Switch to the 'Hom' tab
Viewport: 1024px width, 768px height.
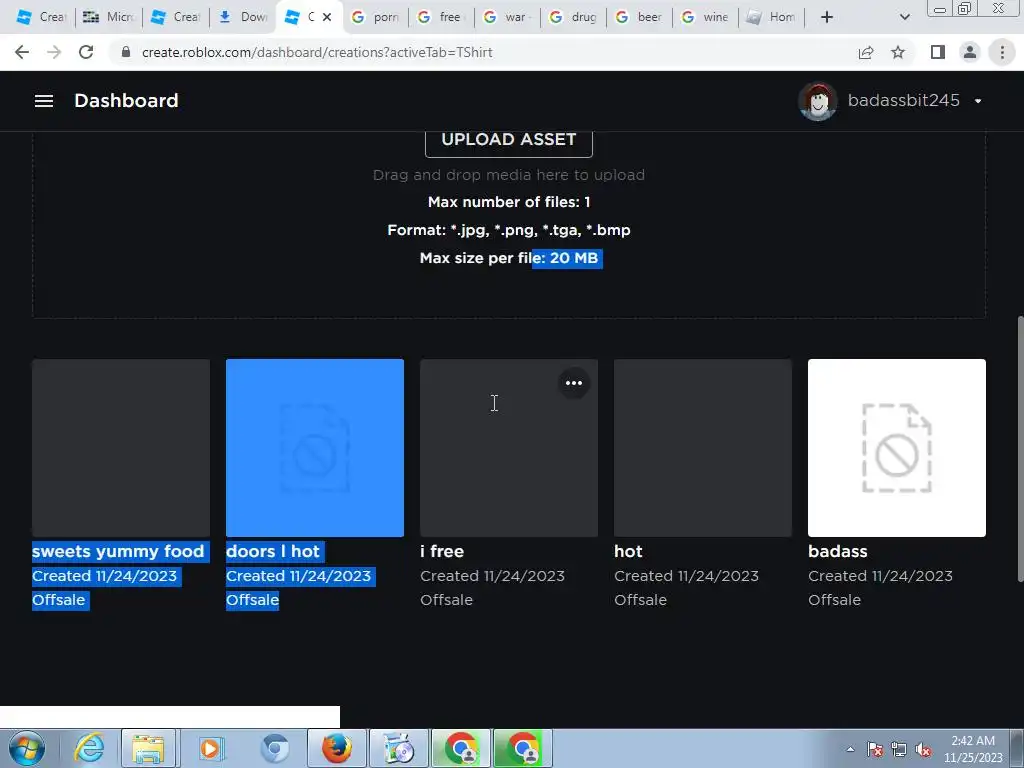coord(772,17)
